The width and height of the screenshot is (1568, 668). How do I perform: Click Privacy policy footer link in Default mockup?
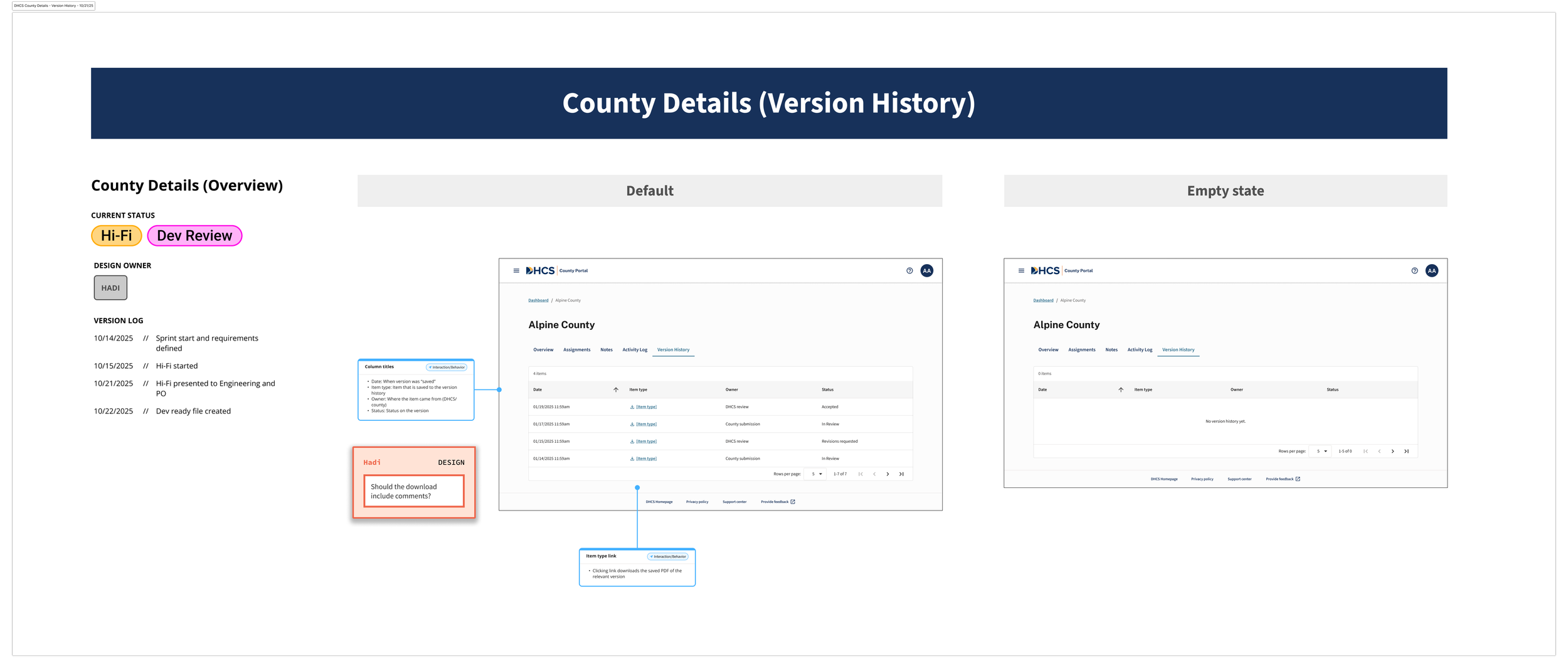pos(697,502)
